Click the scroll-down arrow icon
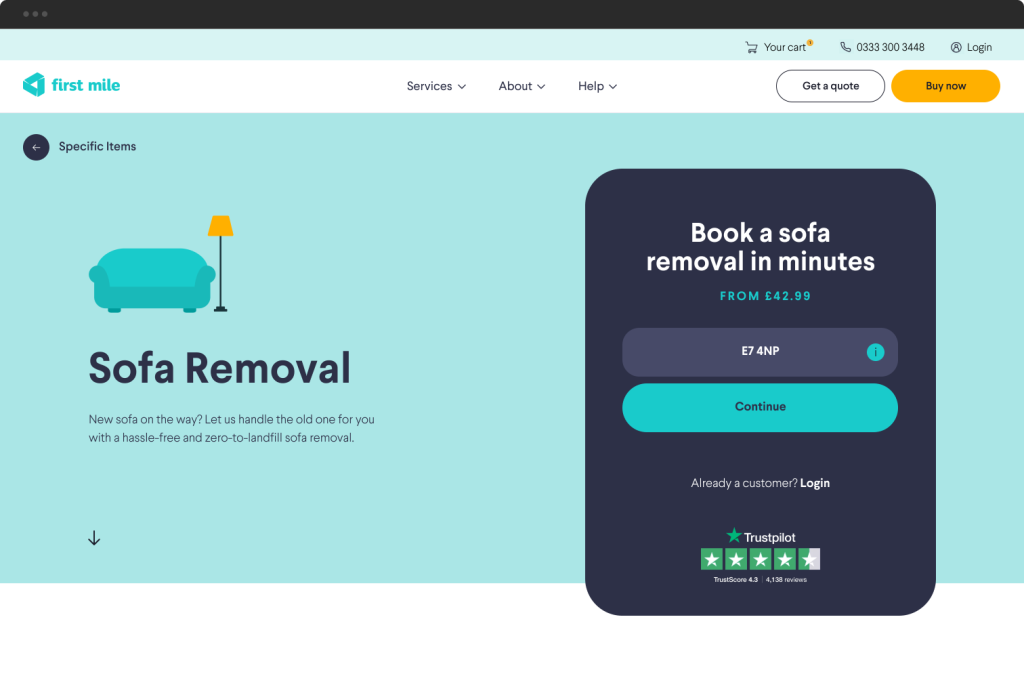 coord(94,538)
